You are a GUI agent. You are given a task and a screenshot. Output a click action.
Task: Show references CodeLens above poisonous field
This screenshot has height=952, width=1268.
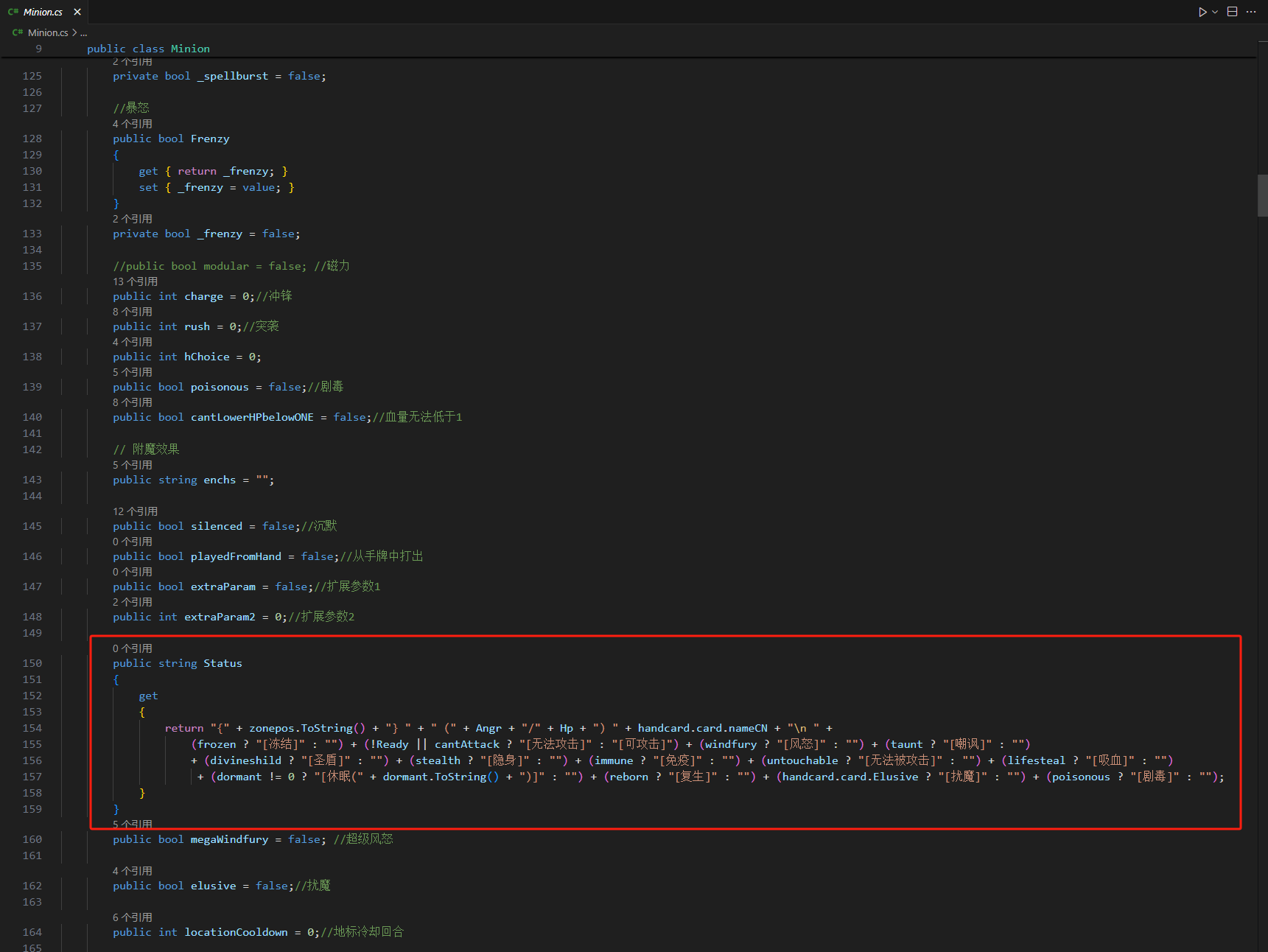tap(133, 372)
